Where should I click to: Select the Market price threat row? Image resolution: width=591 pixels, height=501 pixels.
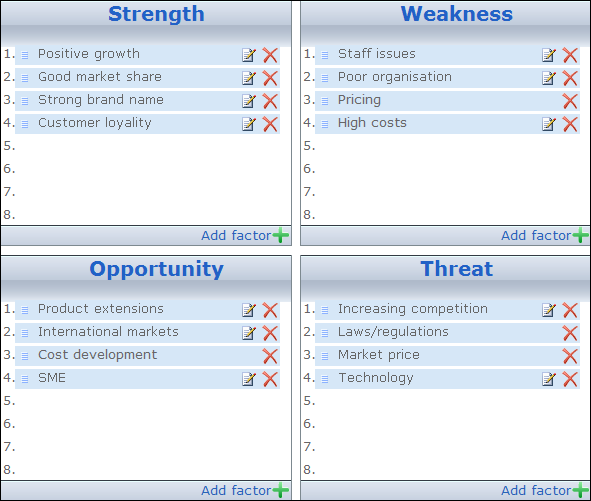pos(447,356)
